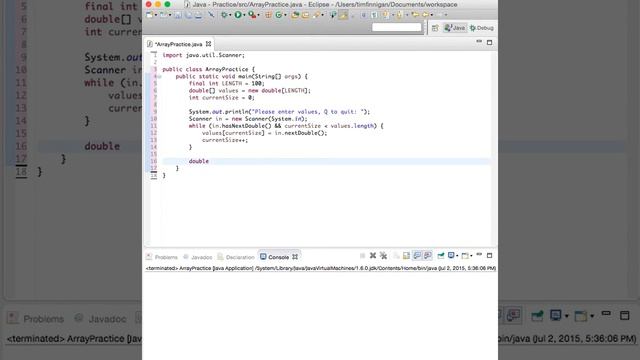
Task: Click the New Java Package icon
Action: [268, 15]
